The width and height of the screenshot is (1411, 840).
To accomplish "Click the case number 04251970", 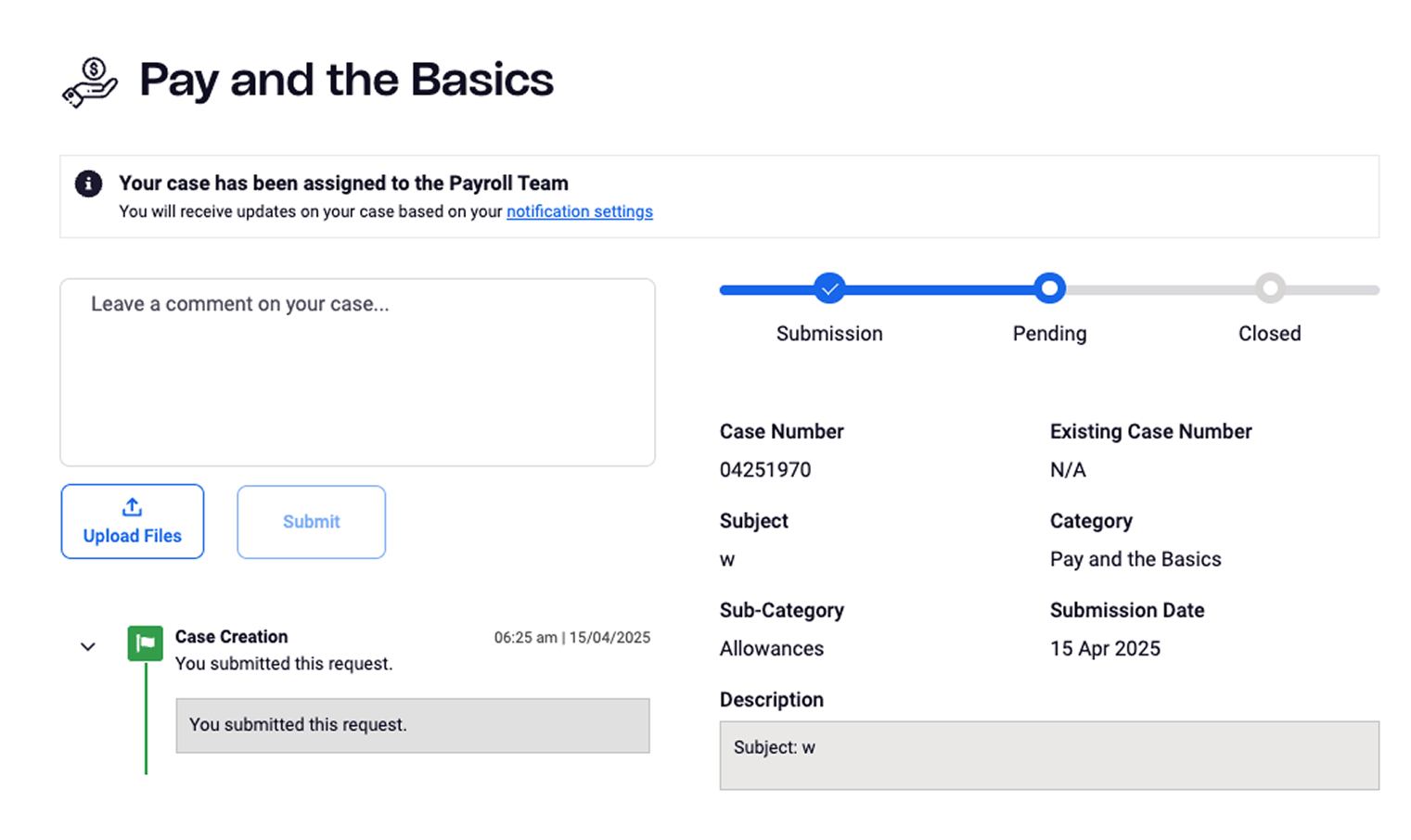I will pos(765,470).
